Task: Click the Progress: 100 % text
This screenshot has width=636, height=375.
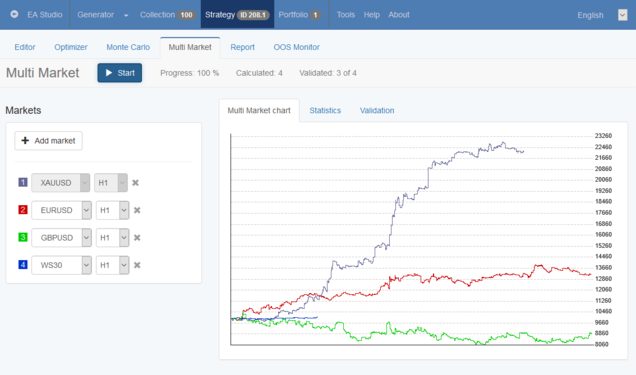Action: coord(189,73)
